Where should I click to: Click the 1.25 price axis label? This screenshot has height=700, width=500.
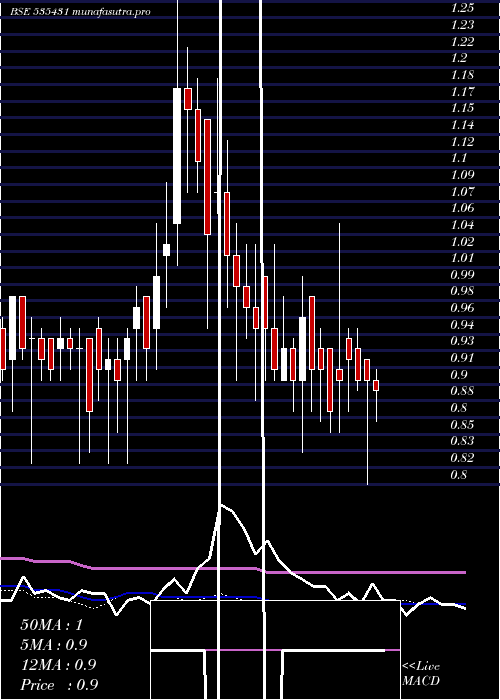[x=462, y=8]
